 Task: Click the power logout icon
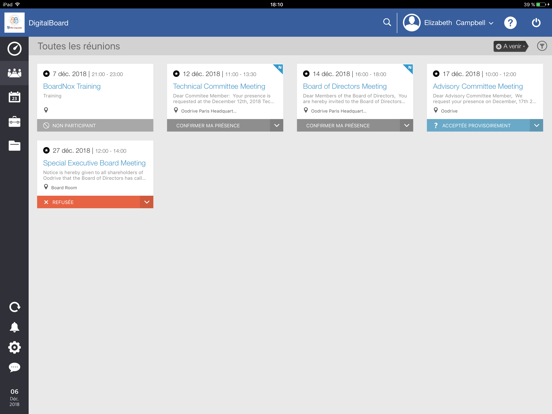pos(536,23)
